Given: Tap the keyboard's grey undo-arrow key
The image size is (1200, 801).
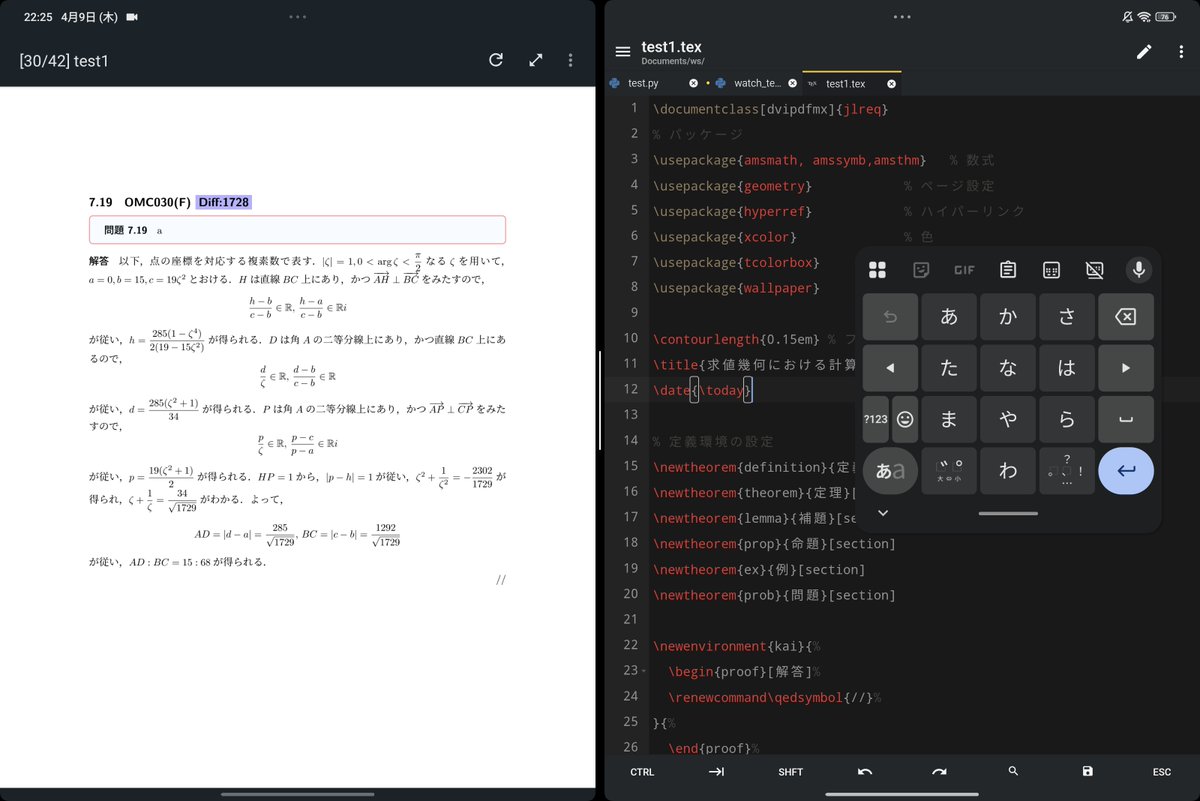Looking at the screenshot, I should click(x=890, y=316).
